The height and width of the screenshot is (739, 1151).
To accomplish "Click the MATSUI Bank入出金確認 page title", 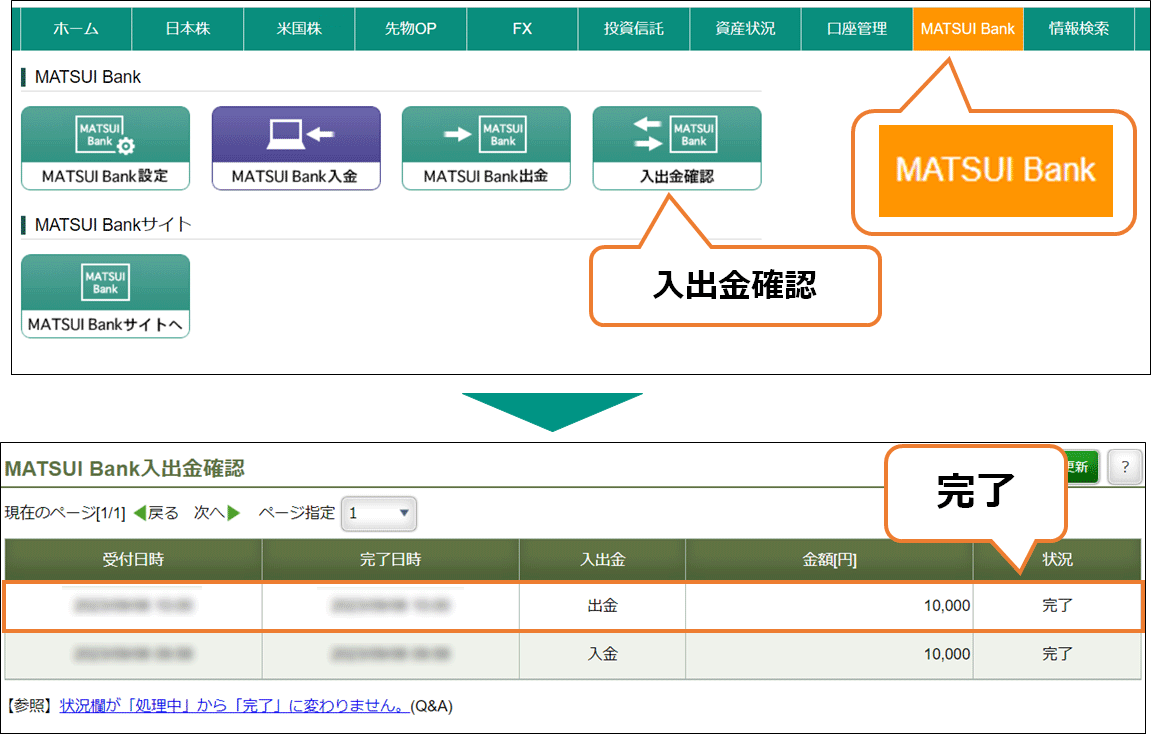I will pyautogui.click(x=125, y=468).
